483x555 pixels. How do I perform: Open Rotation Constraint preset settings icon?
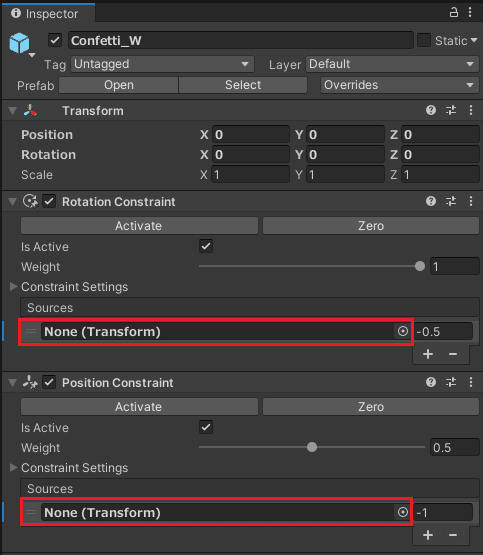pos(451,201)
